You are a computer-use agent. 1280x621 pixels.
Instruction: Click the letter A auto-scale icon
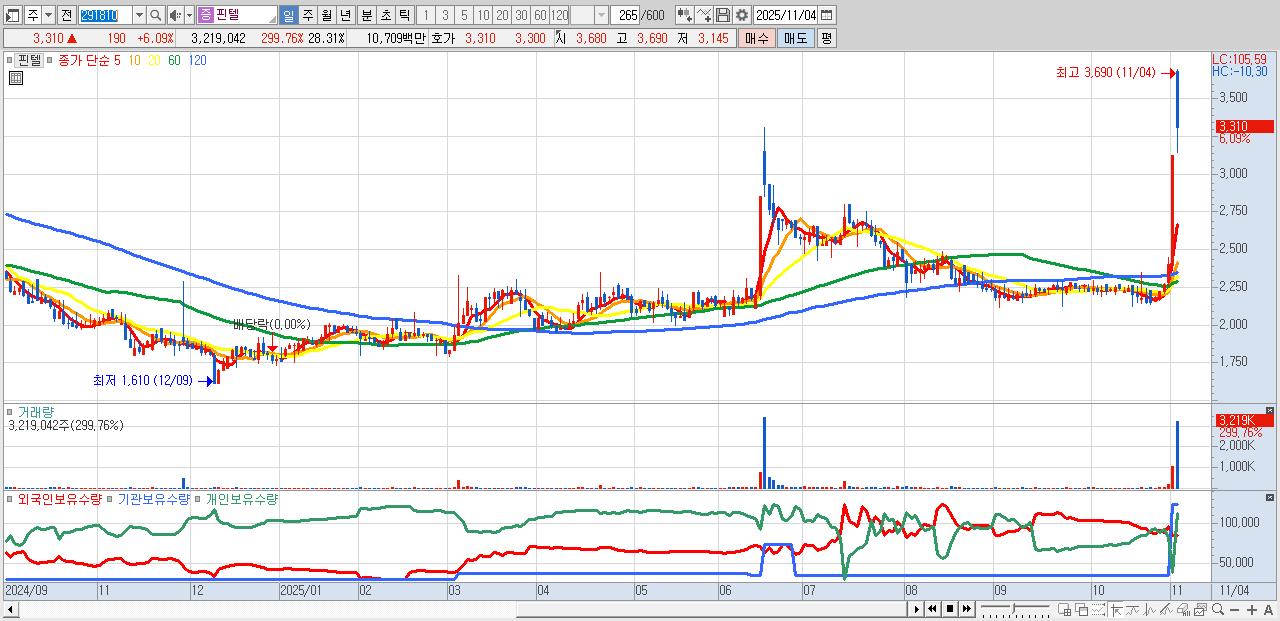tap(1268, 609)
